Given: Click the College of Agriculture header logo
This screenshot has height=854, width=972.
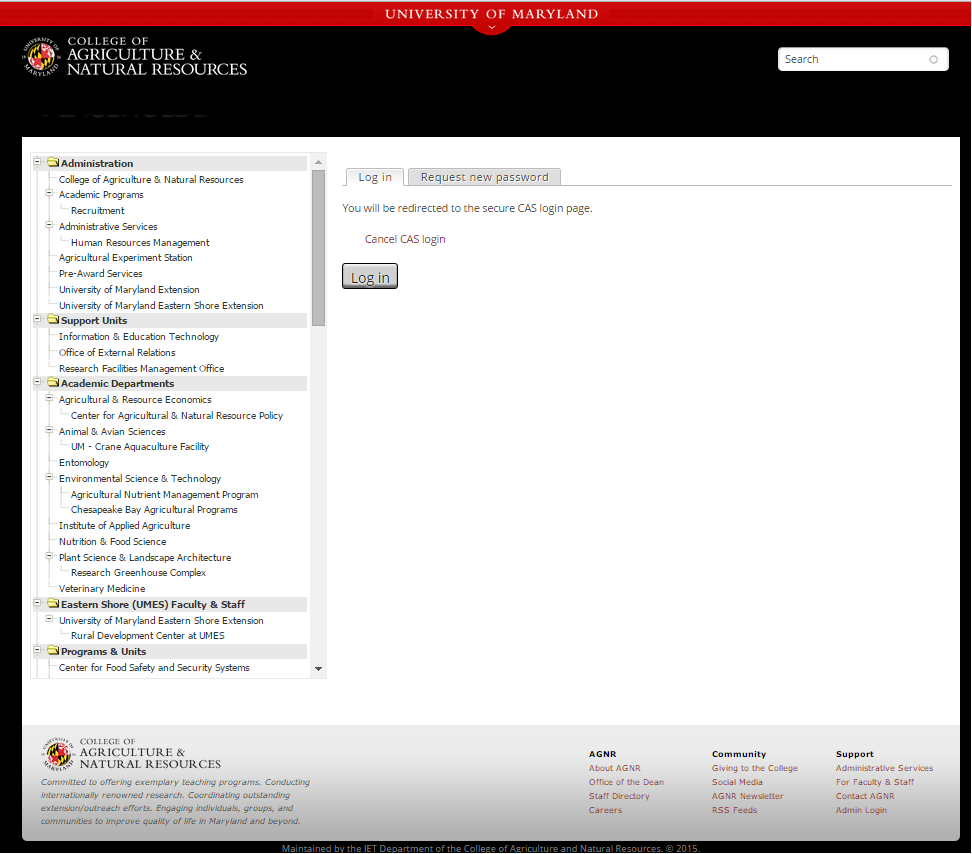Looking at the screenshot, I should coord(135,56).
